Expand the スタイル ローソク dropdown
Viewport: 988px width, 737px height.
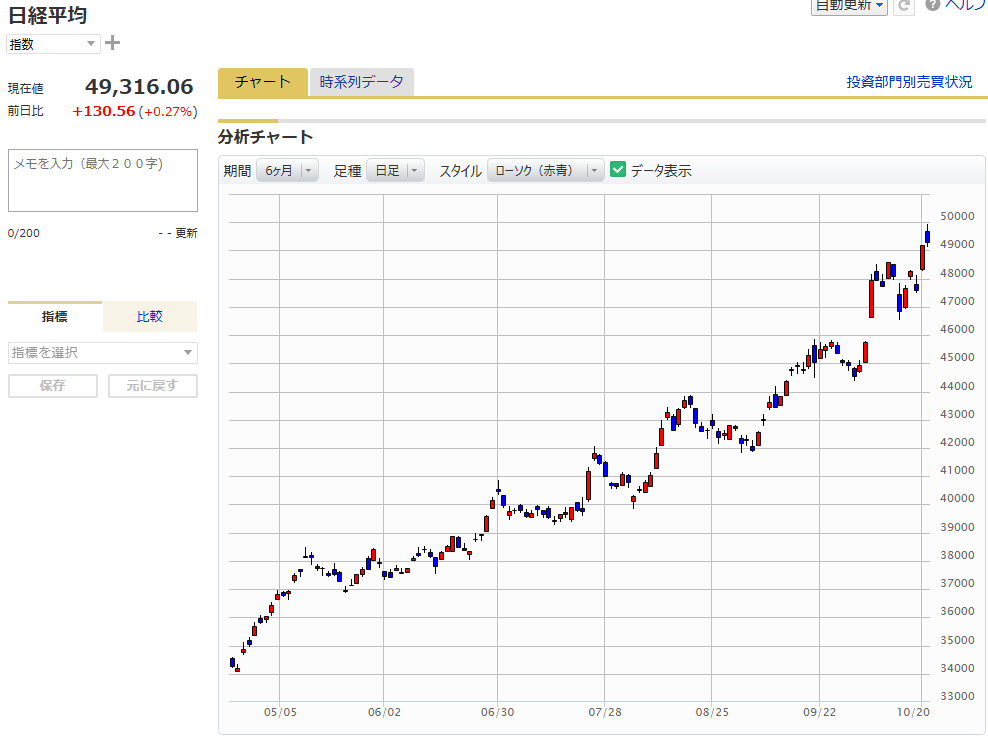[x=547, y=171]
